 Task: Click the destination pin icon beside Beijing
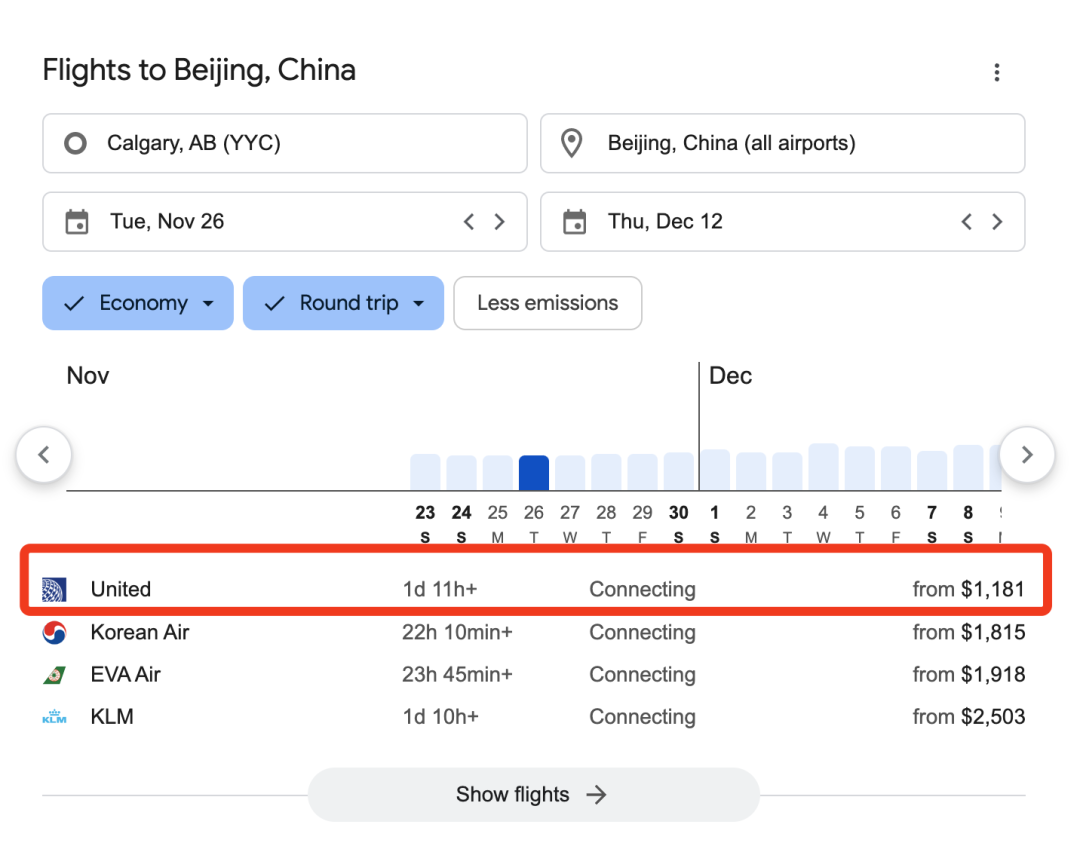pos(571,143)
